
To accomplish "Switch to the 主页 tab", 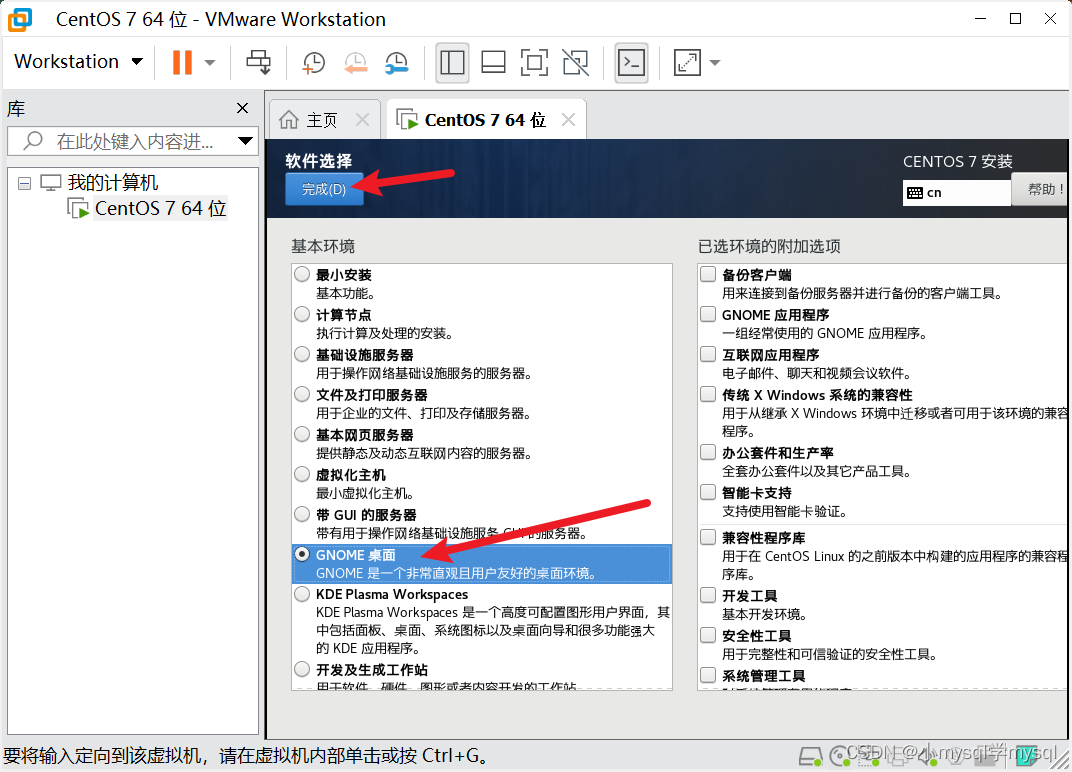I will coord(320,118).
